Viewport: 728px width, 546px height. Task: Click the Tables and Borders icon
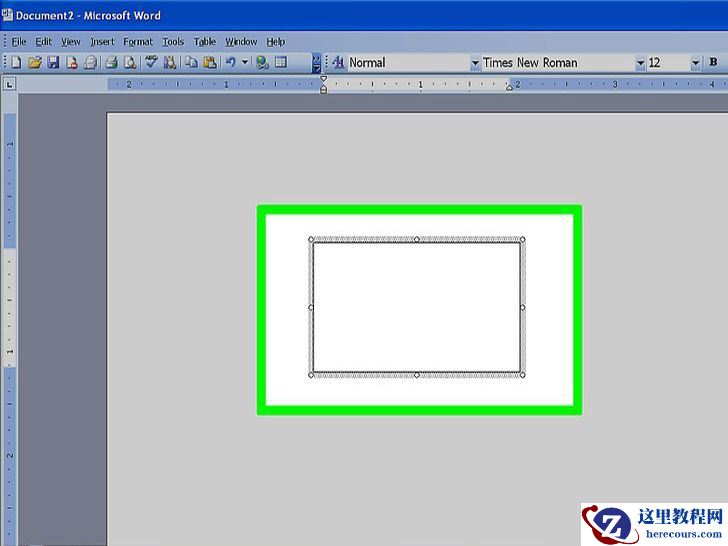click(281, 62)
